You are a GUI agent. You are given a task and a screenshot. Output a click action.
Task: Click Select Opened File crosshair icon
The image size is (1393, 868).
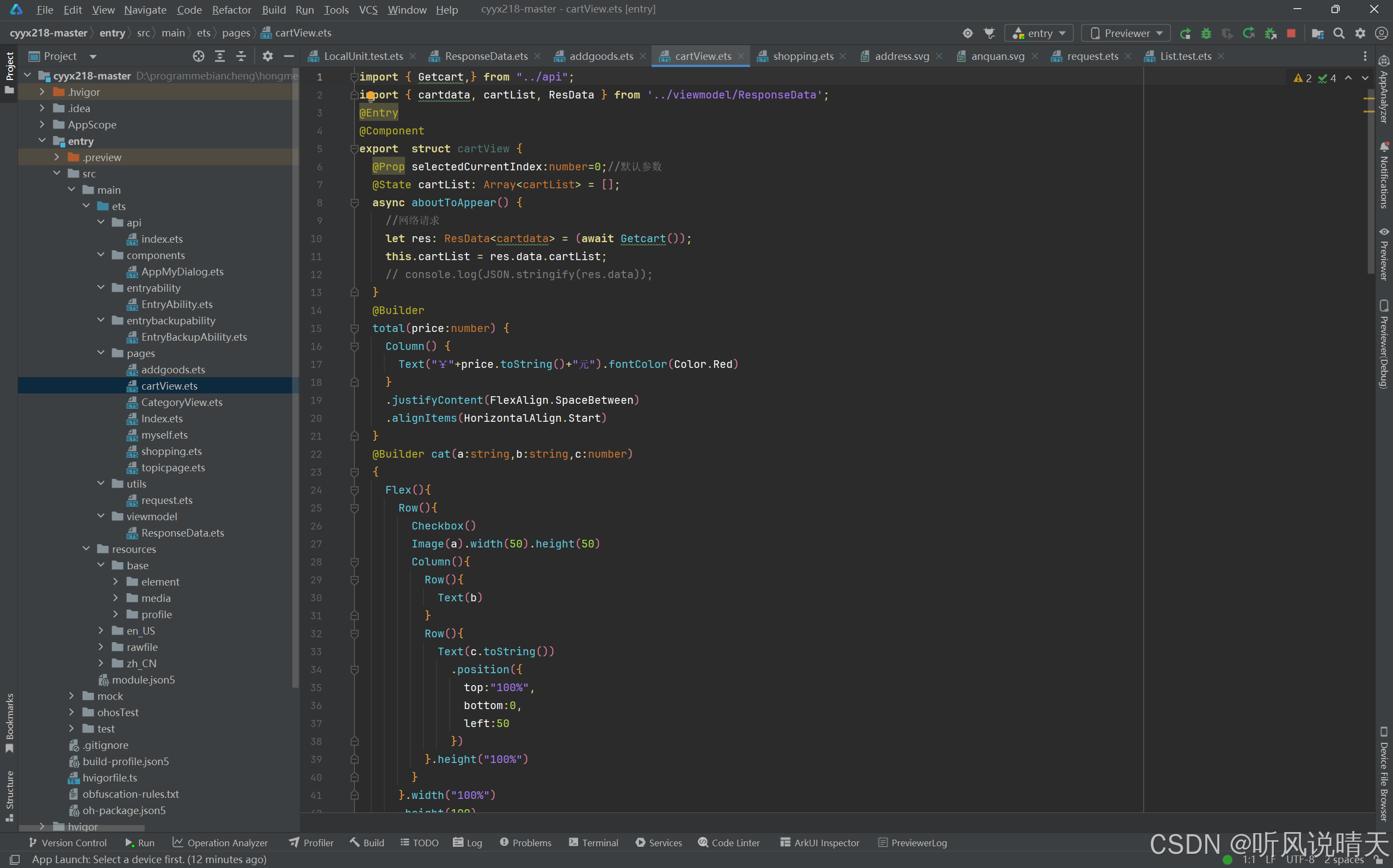199,56
